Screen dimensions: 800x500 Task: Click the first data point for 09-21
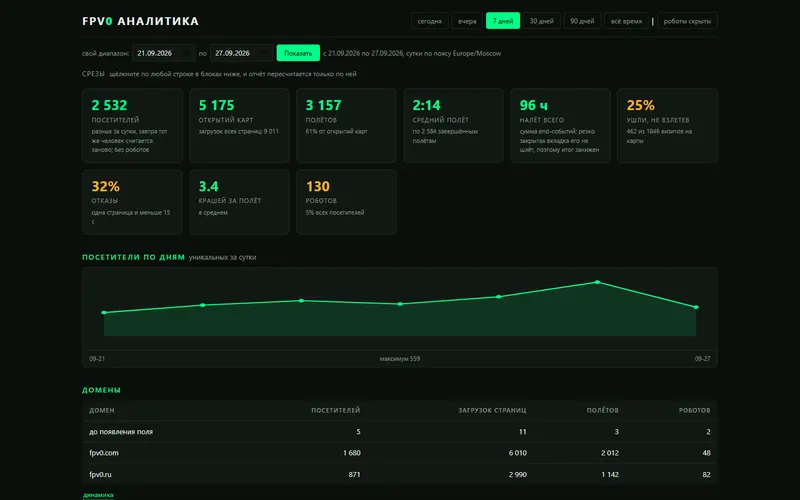pos(104,312)
